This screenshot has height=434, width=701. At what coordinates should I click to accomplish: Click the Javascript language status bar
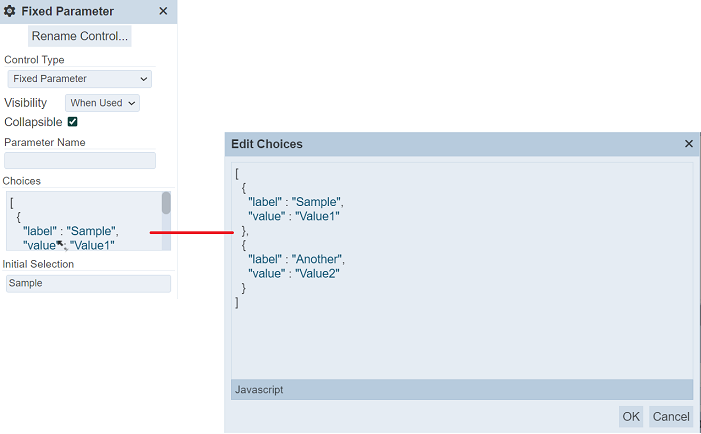462,390
